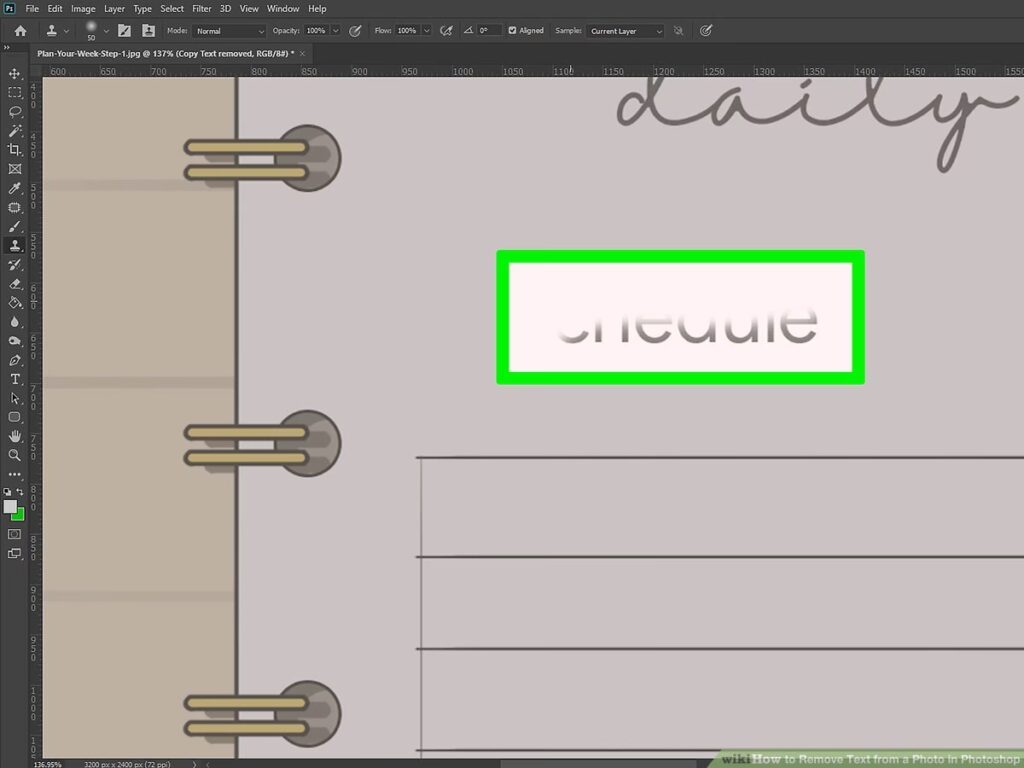Viewport: 1024px width, 768px height.
Task: Close the Plan-Your-Week-Step-1.jpg document tab
Action: click(x=302, y=53)
